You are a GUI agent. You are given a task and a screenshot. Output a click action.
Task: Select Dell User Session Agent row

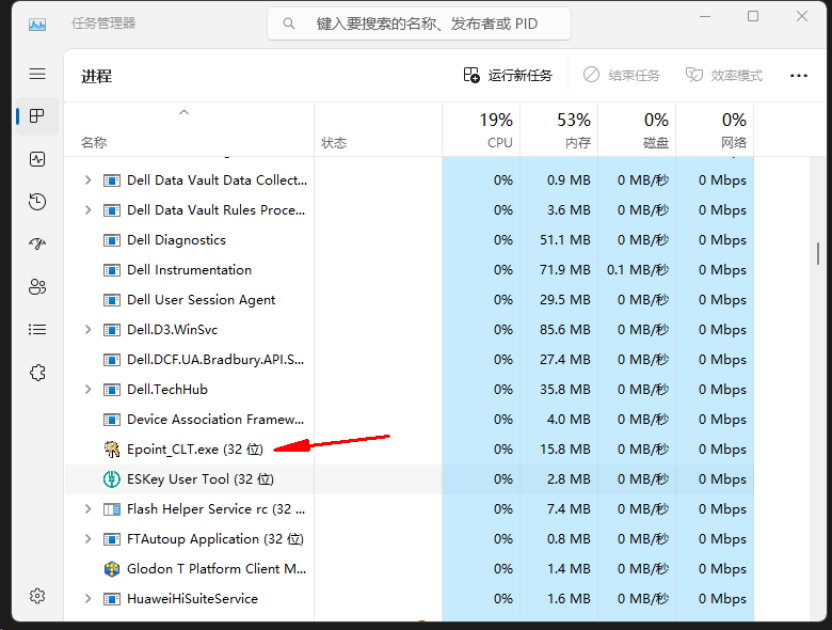pos(409,300)
